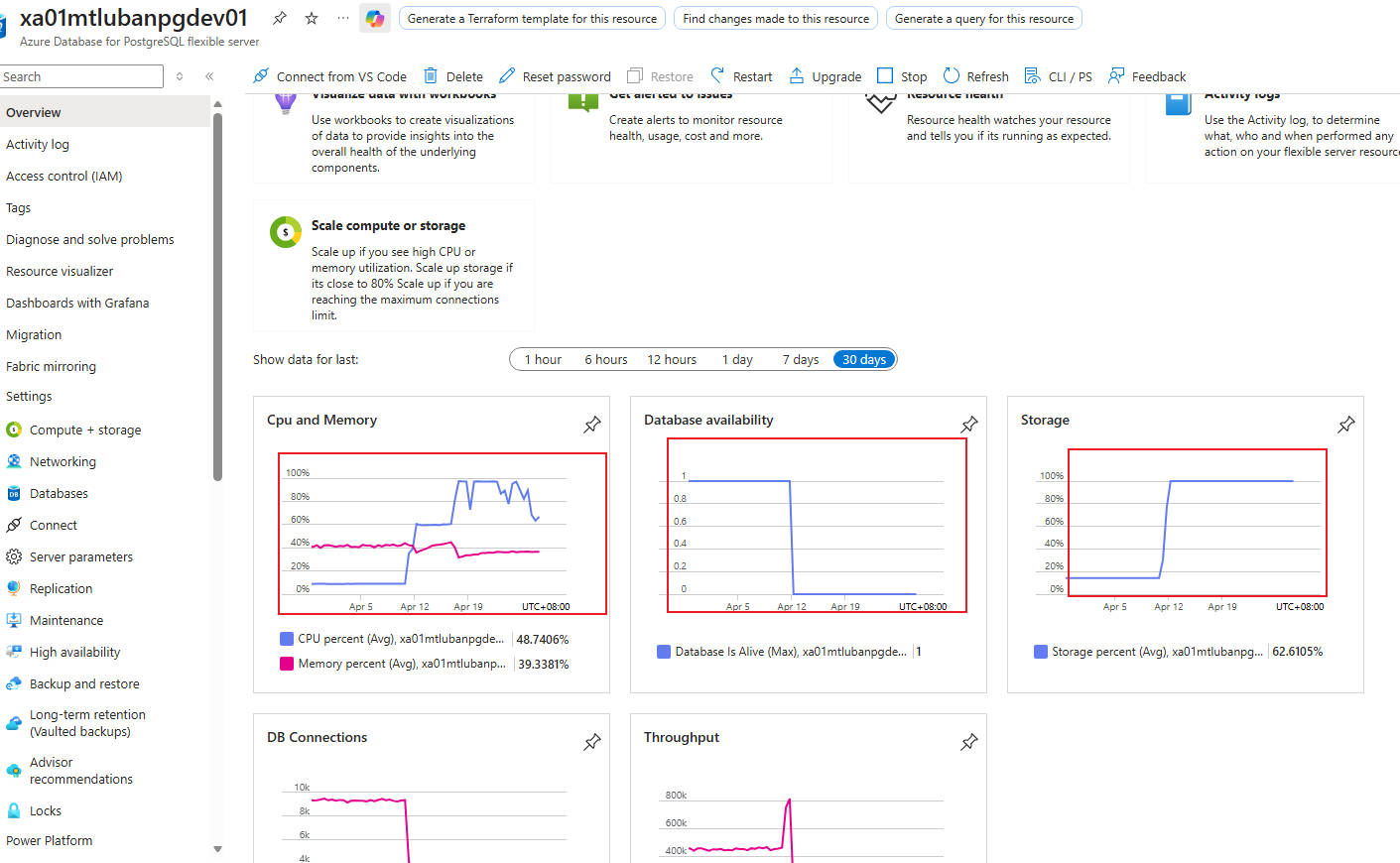This screenshot has width=1400, height=863.
Task: Show data for last 12 hours
Action: coord(672,359)
